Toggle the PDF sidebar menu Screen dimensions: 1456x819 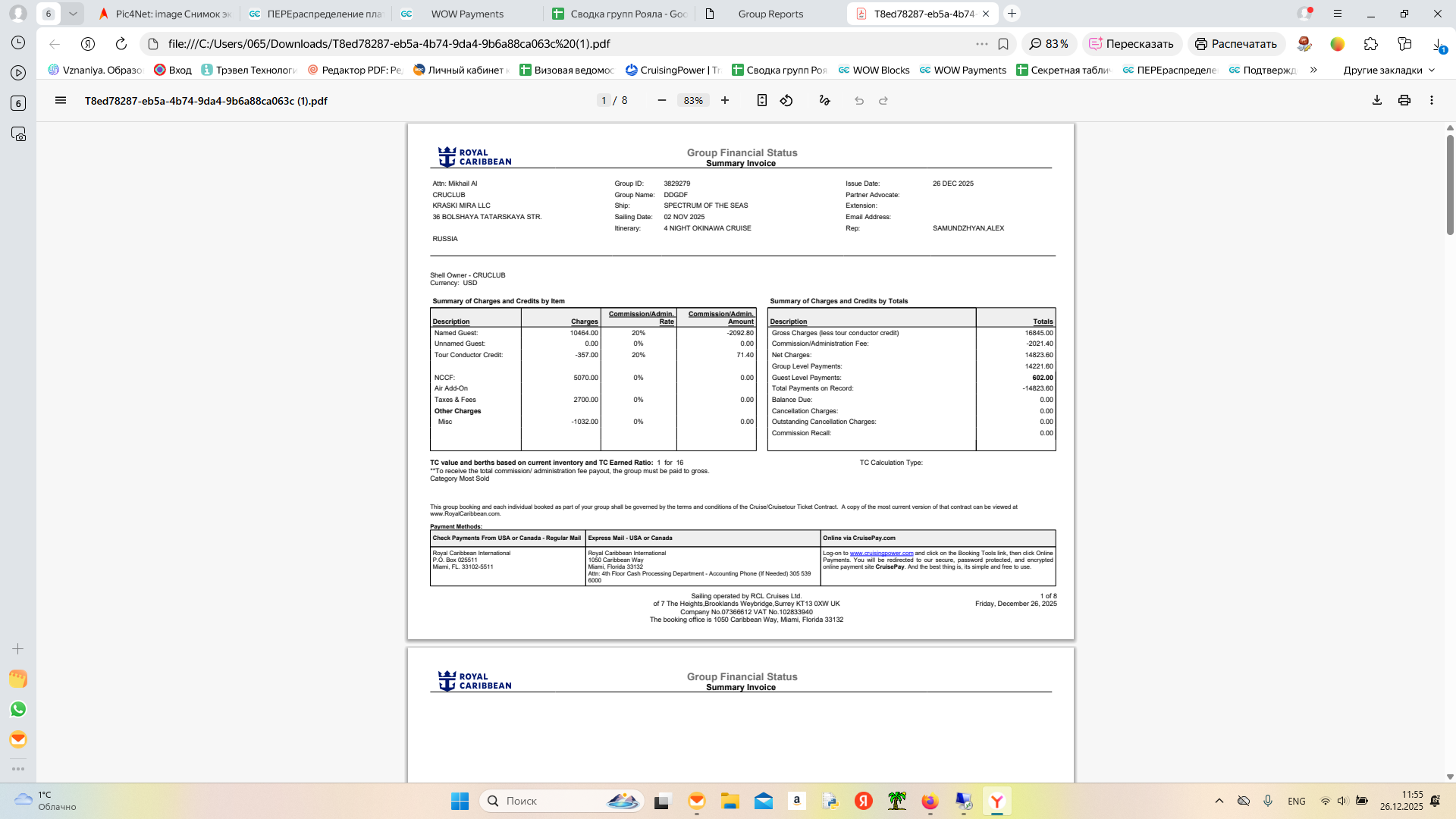pyautogui.click(x=61, y=100)
